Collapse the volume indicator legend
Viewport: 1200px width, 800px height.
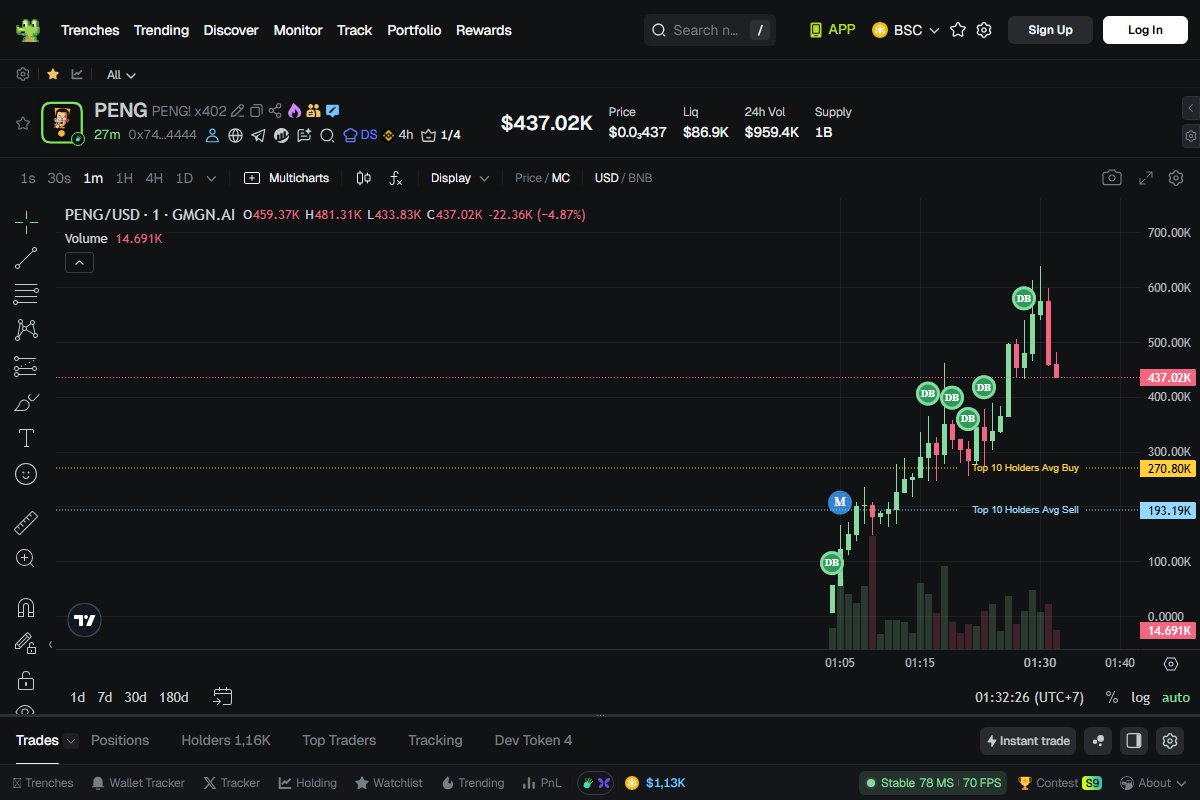pyautogui.click(x=79, y=262)
